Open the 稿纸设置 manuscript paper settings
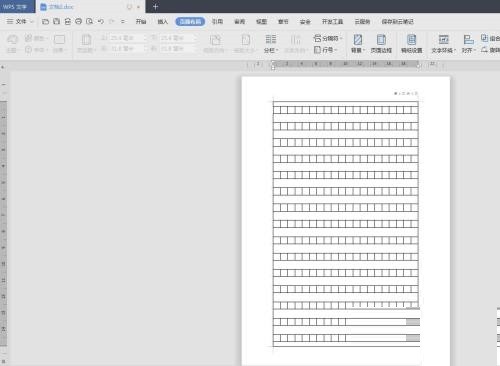The width and height of the screenshot is (500, 366). tap(412, 43)
